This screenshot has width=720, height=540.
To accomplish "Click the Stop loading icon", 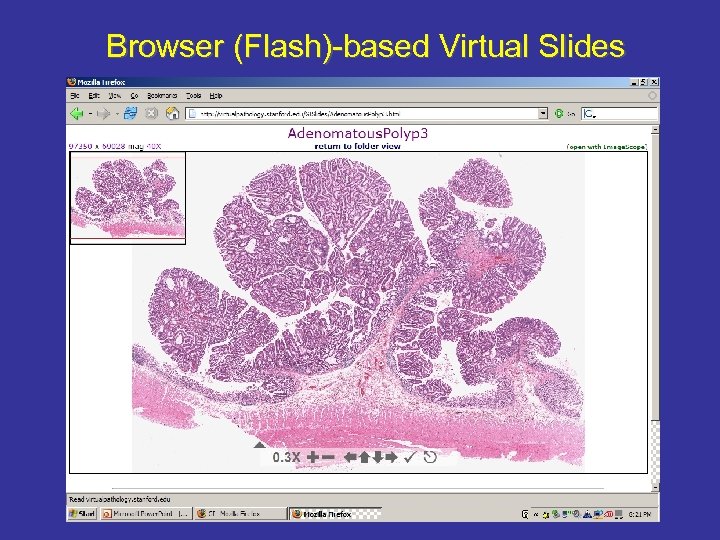I will tap(152, 113).
